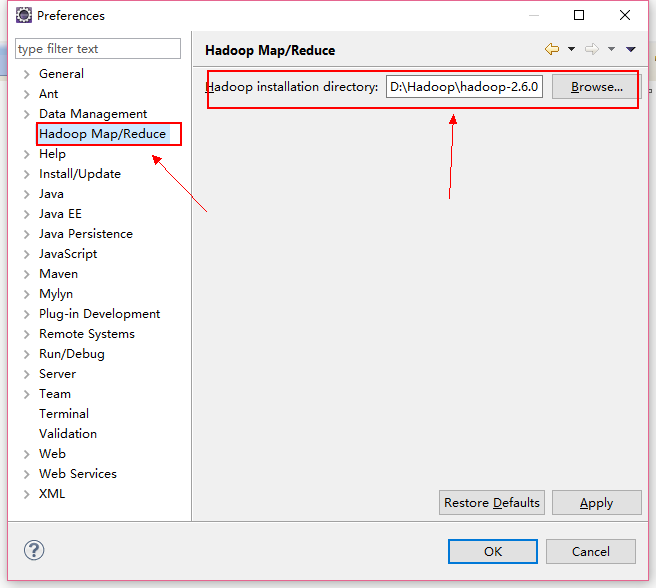Click the Help question mark icon
This screenshot has height=588, width=656.
[34, 550]
